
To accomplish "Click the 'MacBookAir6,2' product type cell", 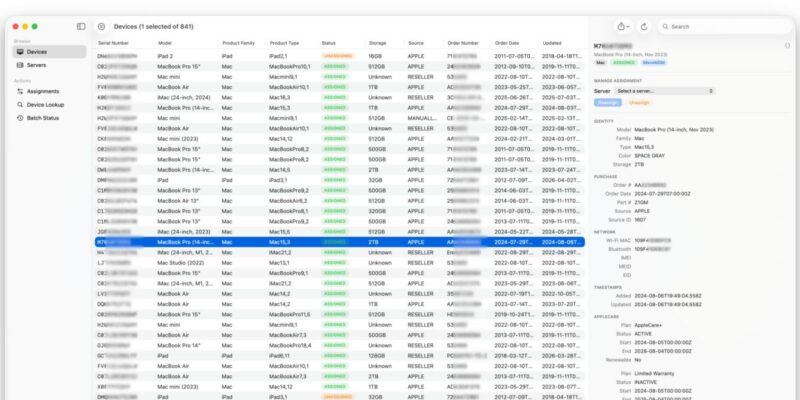I will tap(288, 201).
